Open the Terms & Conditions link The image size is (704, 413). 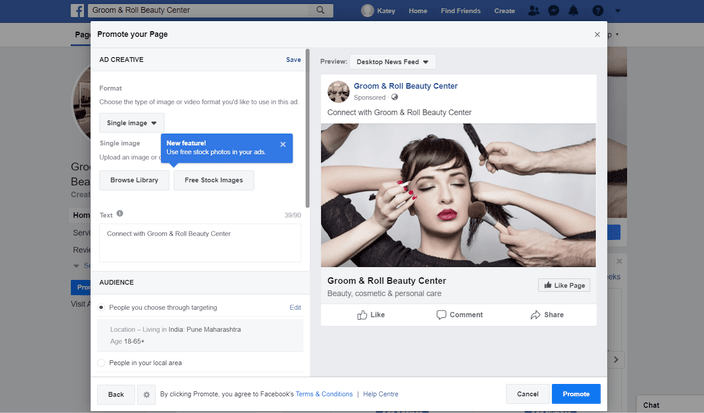click(x=324, y=394)
